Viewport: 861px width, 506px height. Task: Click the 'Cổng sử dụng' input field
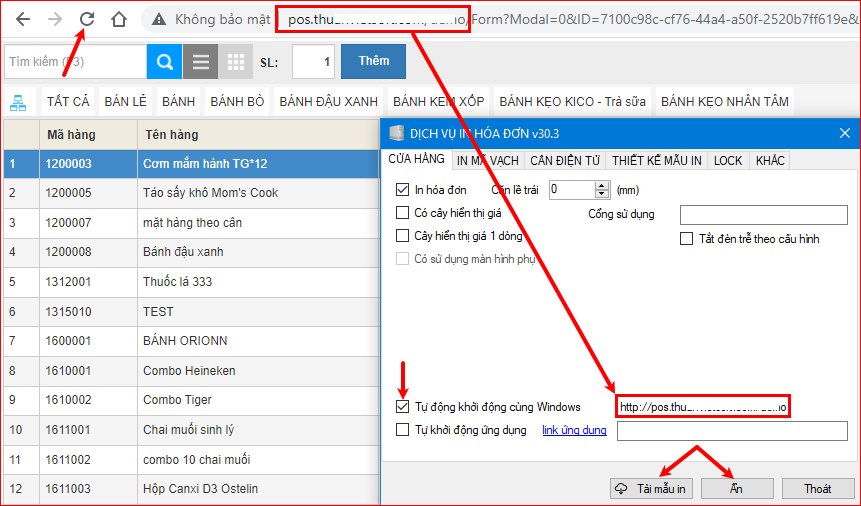tap(763, 214)
